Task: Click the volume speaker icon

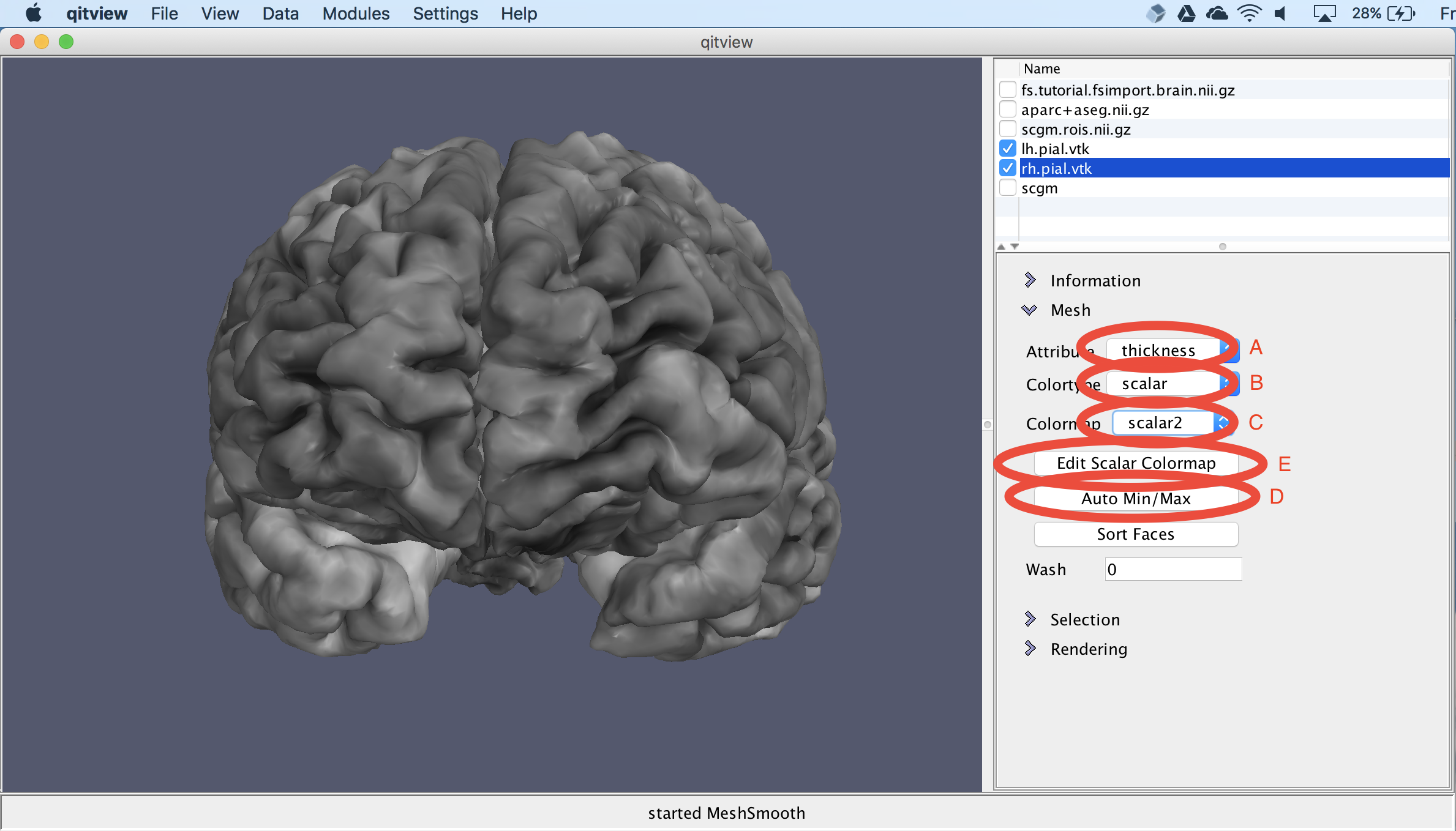Action: [1280, 13]
